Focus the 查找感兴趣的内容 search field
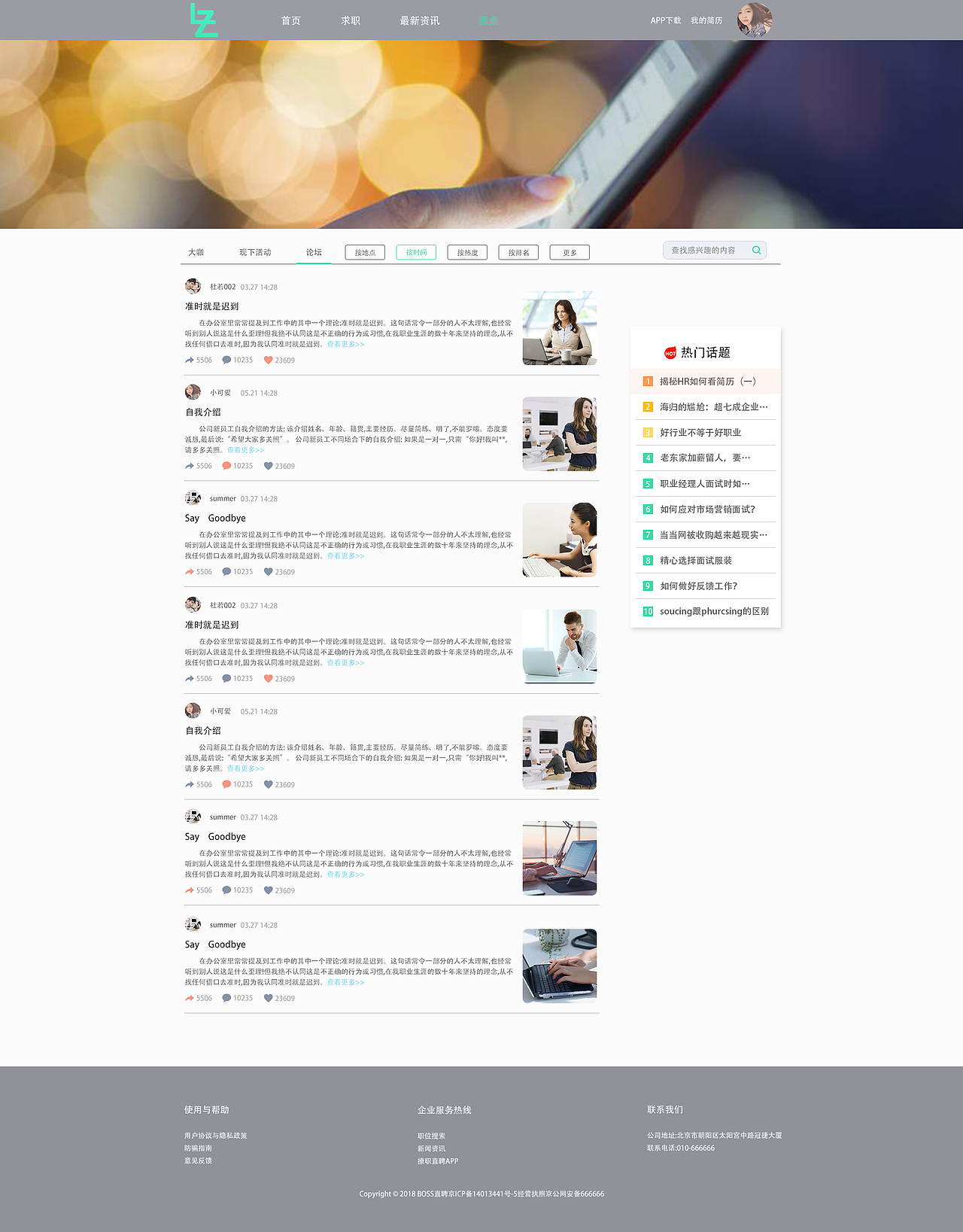The height and width of the screenshot is (1232, 963). tap(715, 250)
